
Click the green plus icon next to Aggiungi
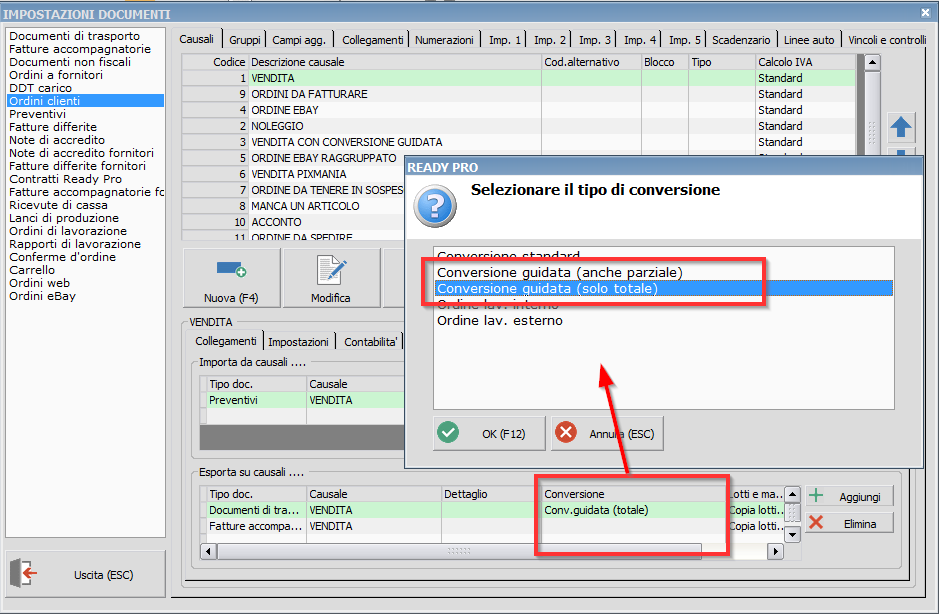(x=816, y=496)
